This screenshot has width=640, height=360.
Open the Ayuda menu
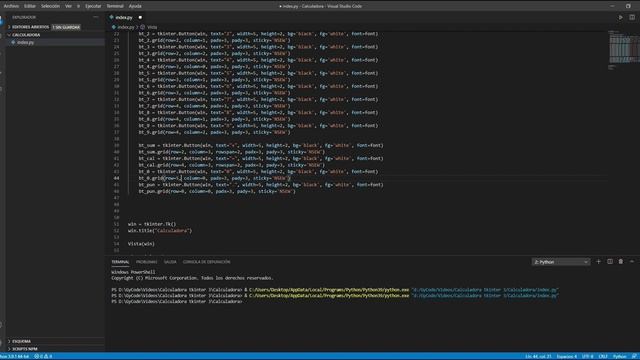[x=135, y=6]
